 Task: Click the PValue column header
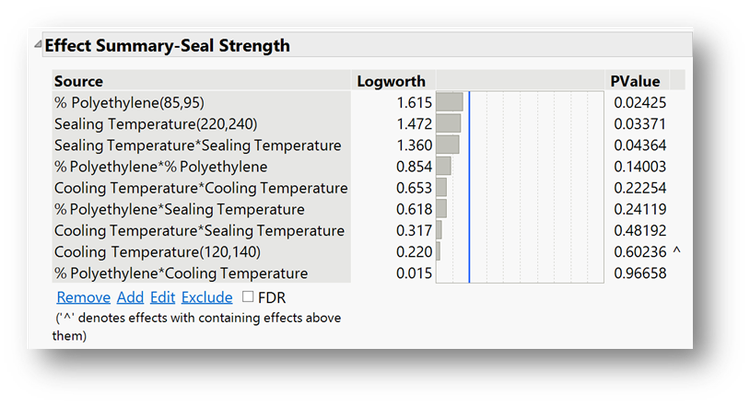[x=633, y=81]
